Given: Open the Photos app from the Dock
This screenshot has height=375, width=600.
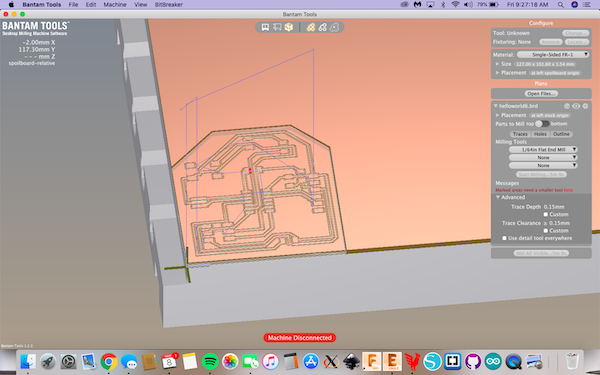Looking at the screenshot, I should coord(230,361).
